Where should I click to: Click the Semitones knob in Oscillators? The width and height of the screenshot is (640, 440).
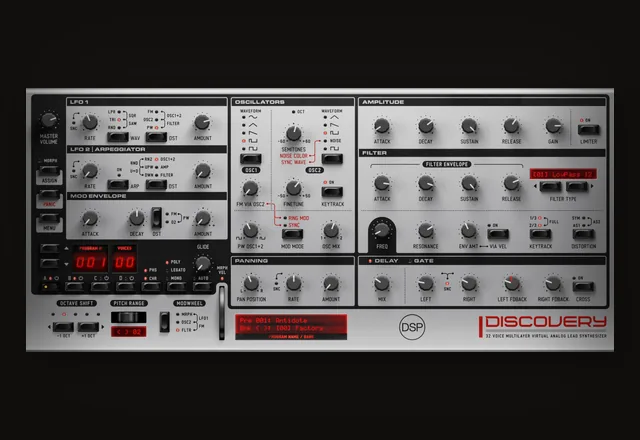point(293,133)
